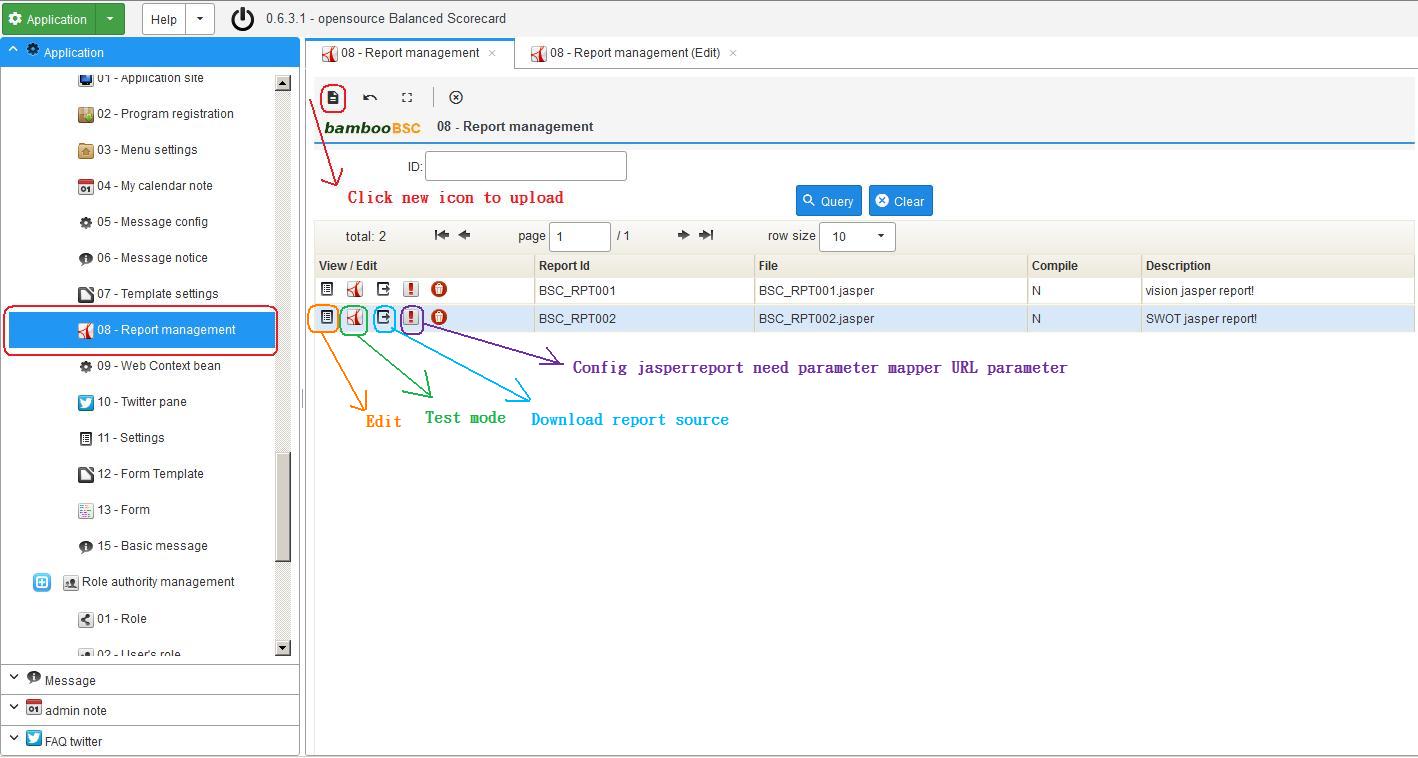Go to previous page of results

[x=465, y=235]
